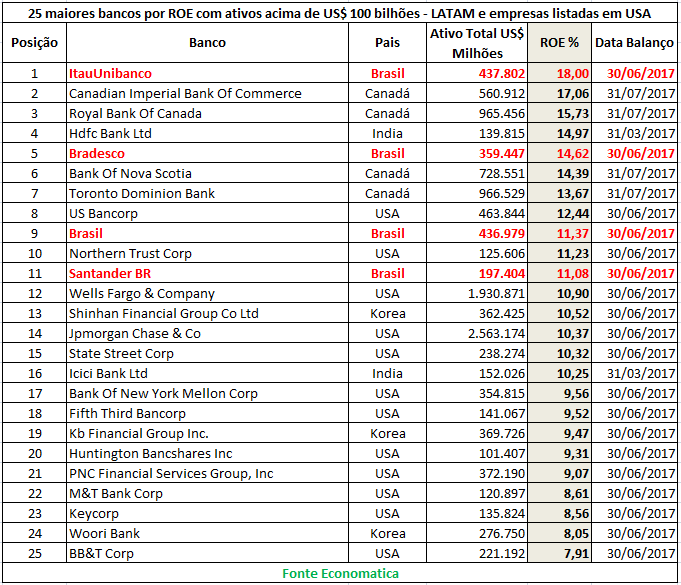This screenshot has height=585, width=681.
Task: Select the Woori Bank cell
Action: click(104, 534)
